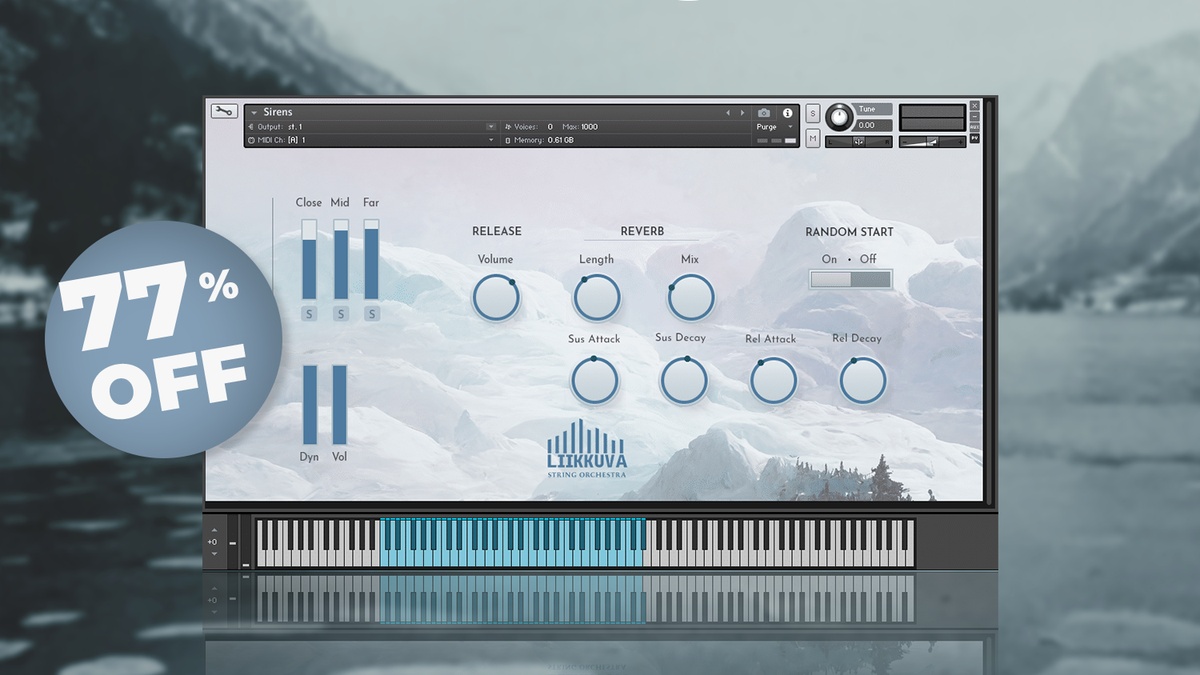The width and height of the screenshot is (1200, 675).
Task: Adjust the header output volume slider
Action: click(932, 142)
